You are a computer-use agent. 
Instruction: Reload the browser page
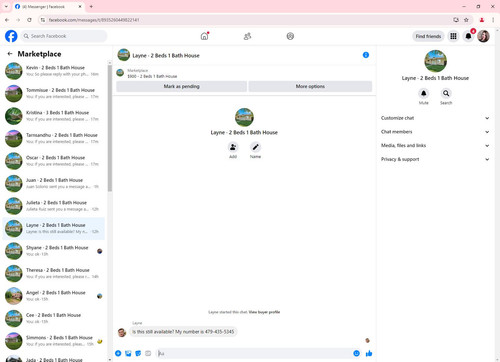click(x=29, y=20)
